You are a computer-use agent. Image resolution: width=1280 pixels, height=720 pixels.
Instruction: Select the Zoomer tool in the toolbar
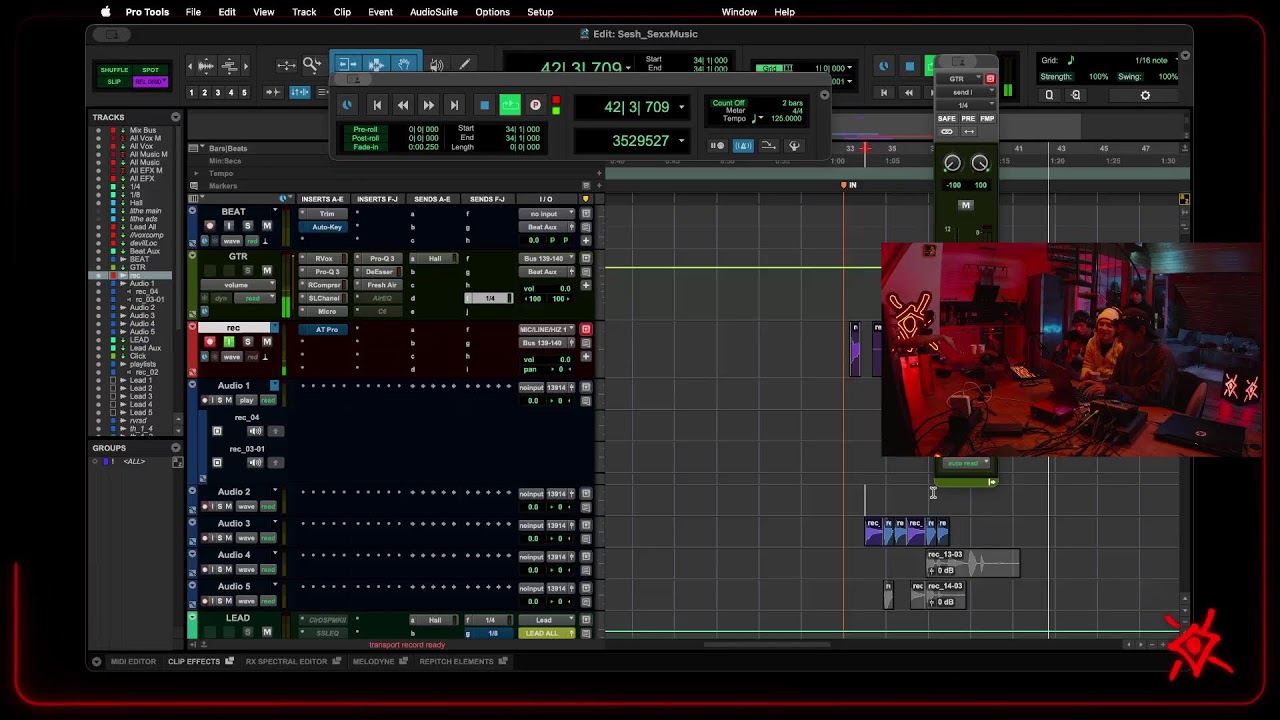click(312, 65)
